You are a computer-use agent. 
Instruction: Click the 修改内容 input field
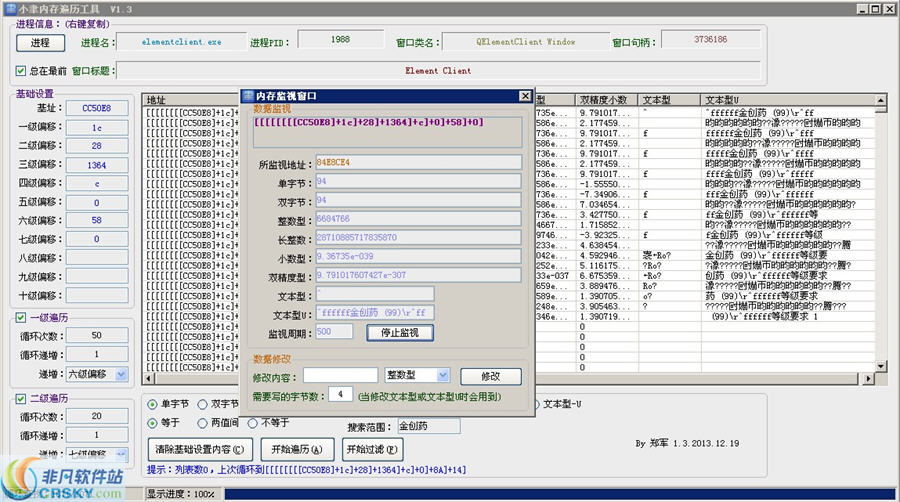click(x=341, y=376)
